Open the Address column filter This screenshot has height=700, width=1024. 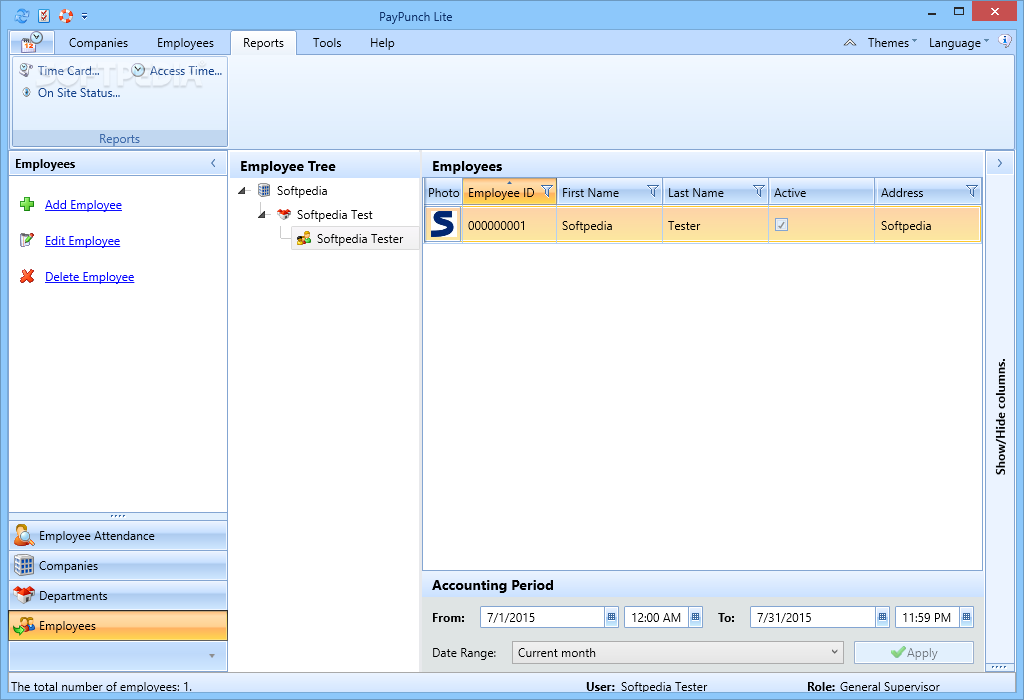point(972,191)
